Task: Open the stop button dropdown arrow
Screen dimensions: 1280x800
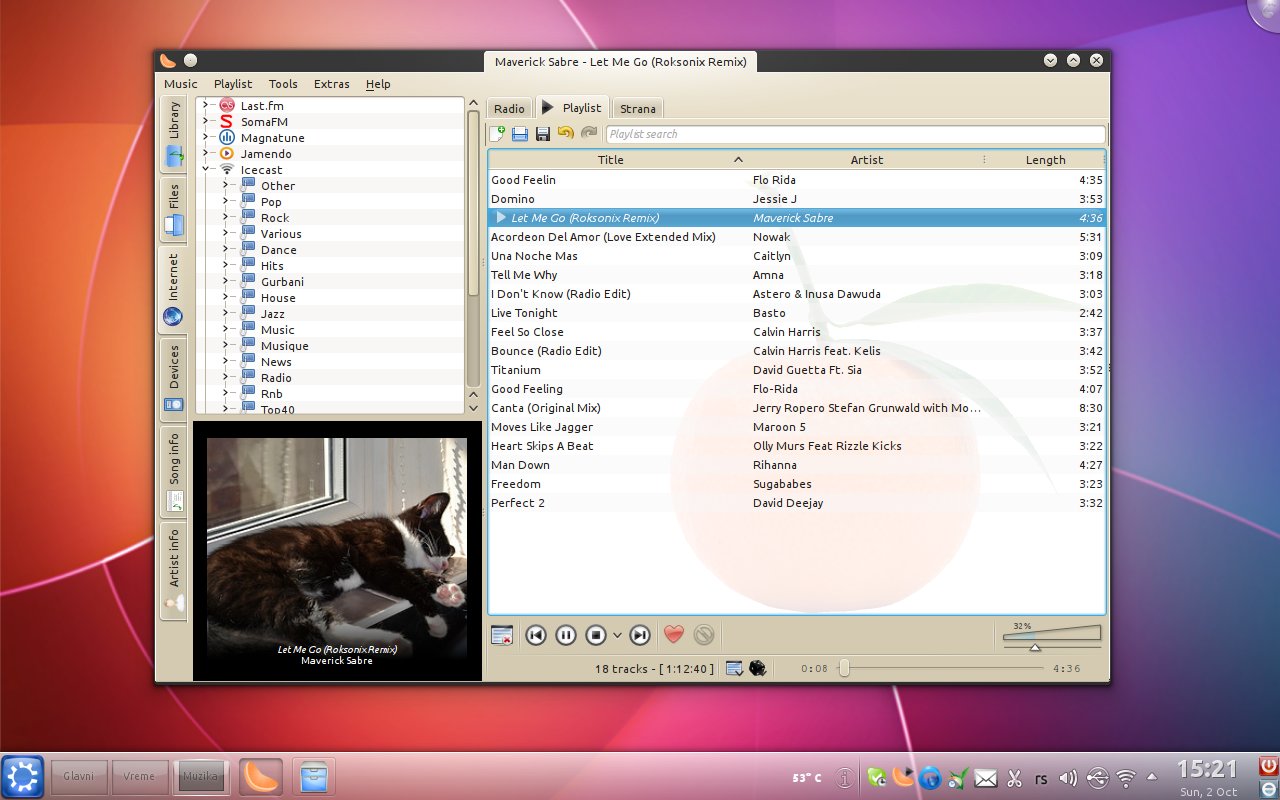Action: pos(617,635)
